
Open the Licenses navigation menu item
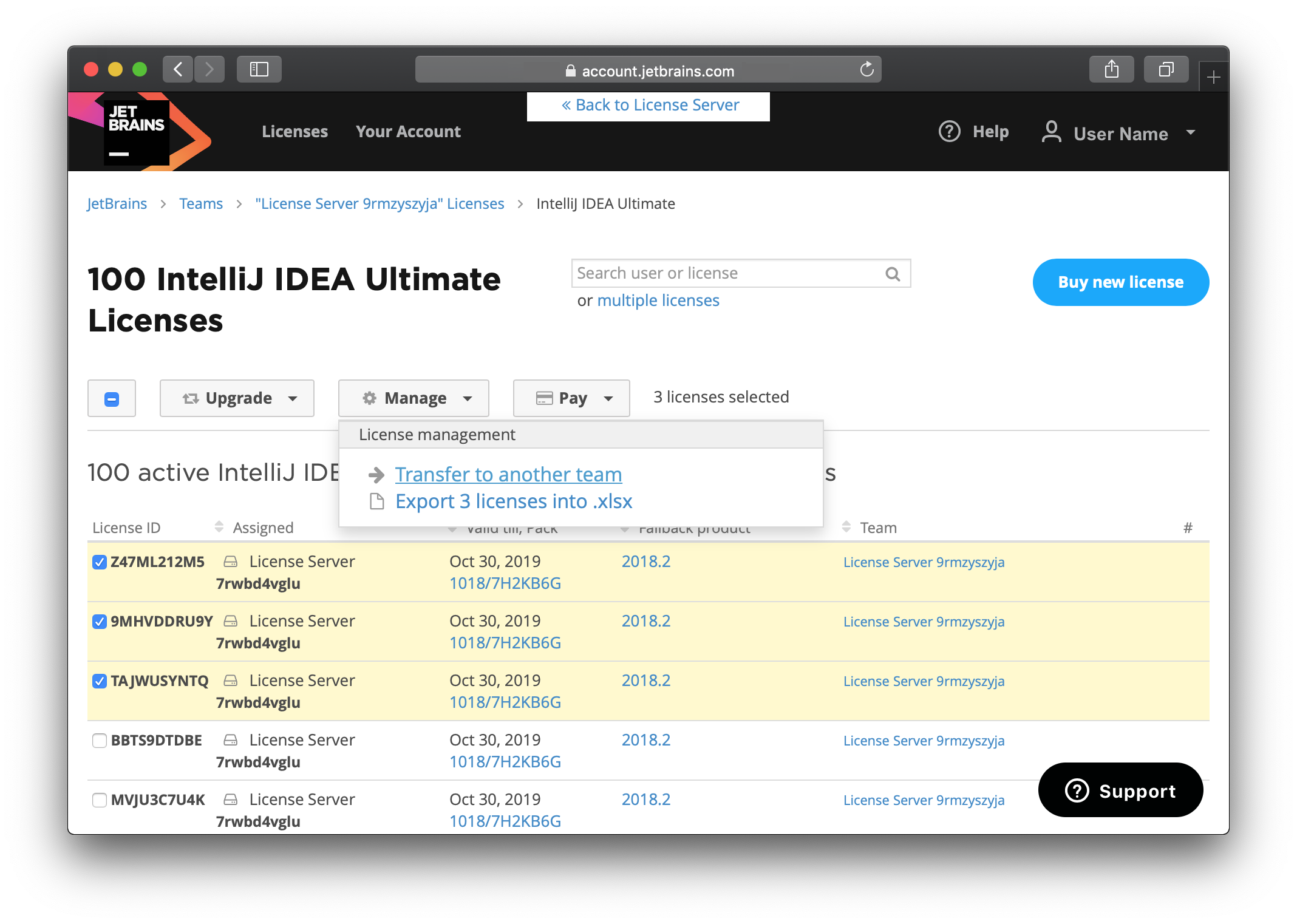pos(294,131)
